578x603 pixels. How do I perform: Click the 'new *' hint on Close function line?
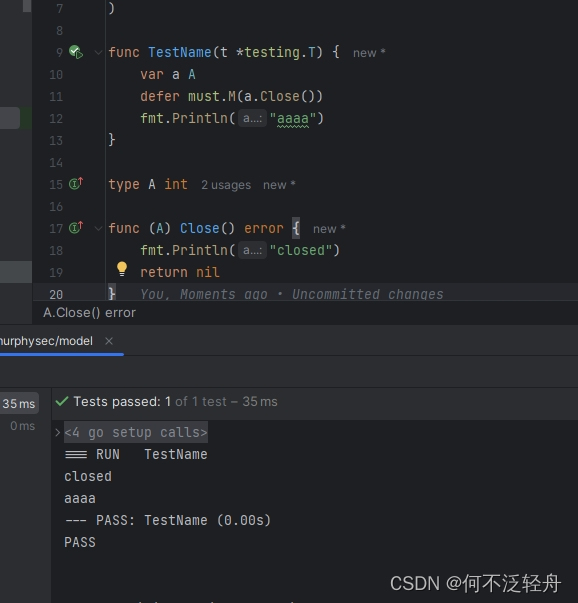click(329, 229)
